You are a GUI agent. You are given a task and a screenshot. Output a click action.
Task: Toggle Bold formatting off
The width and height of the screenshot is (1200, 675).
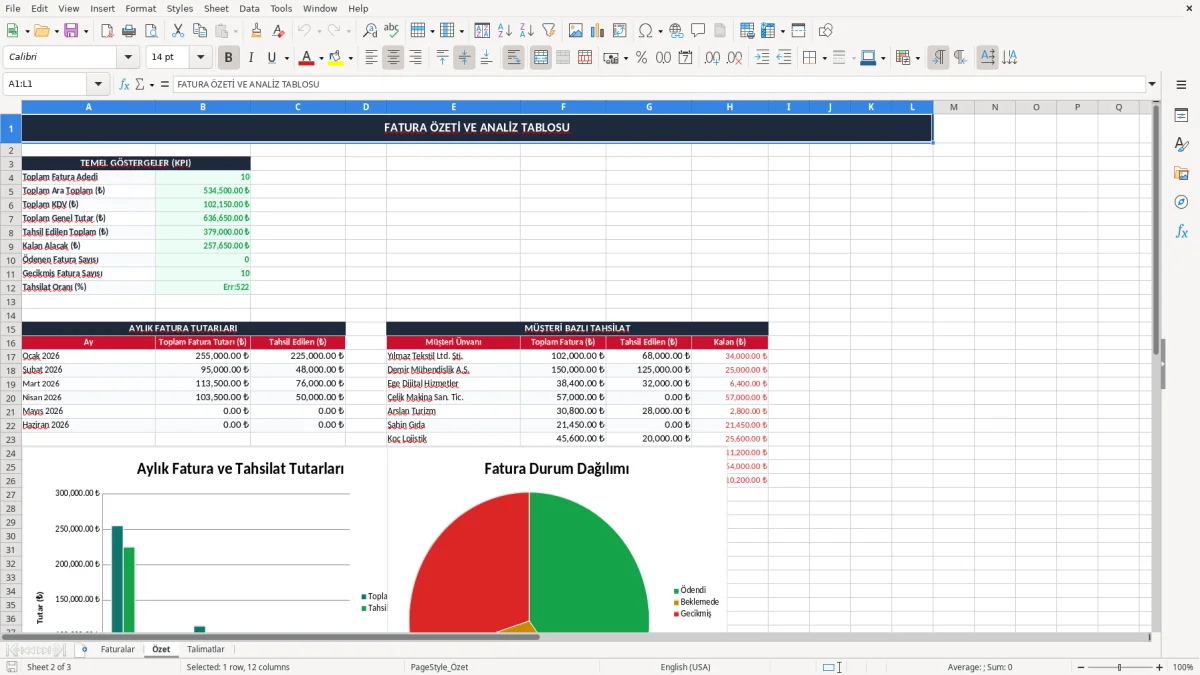229,58
